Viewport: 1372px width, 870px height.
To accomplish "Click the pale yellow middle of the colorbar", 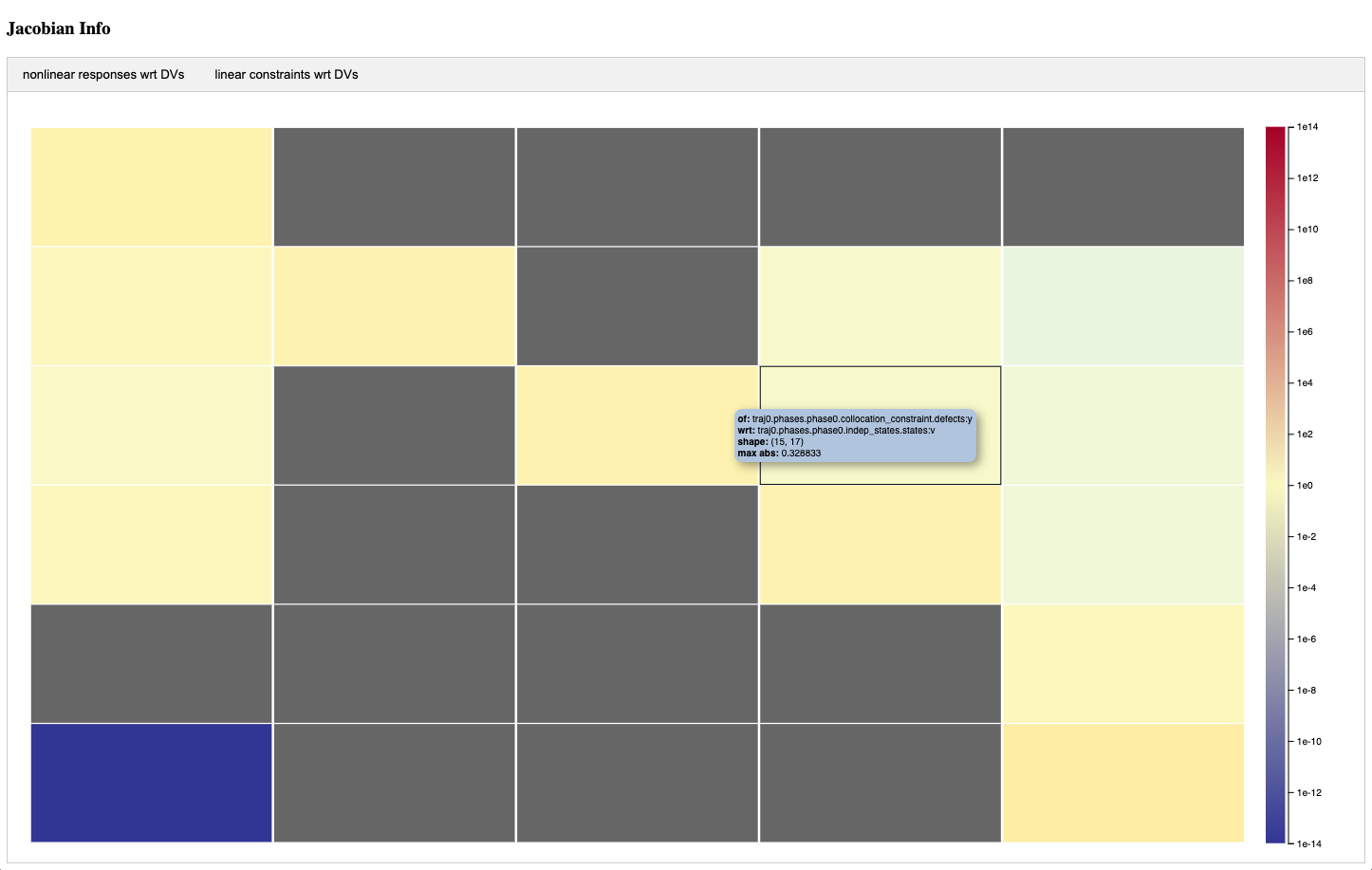I will [x=1275, y=485].
